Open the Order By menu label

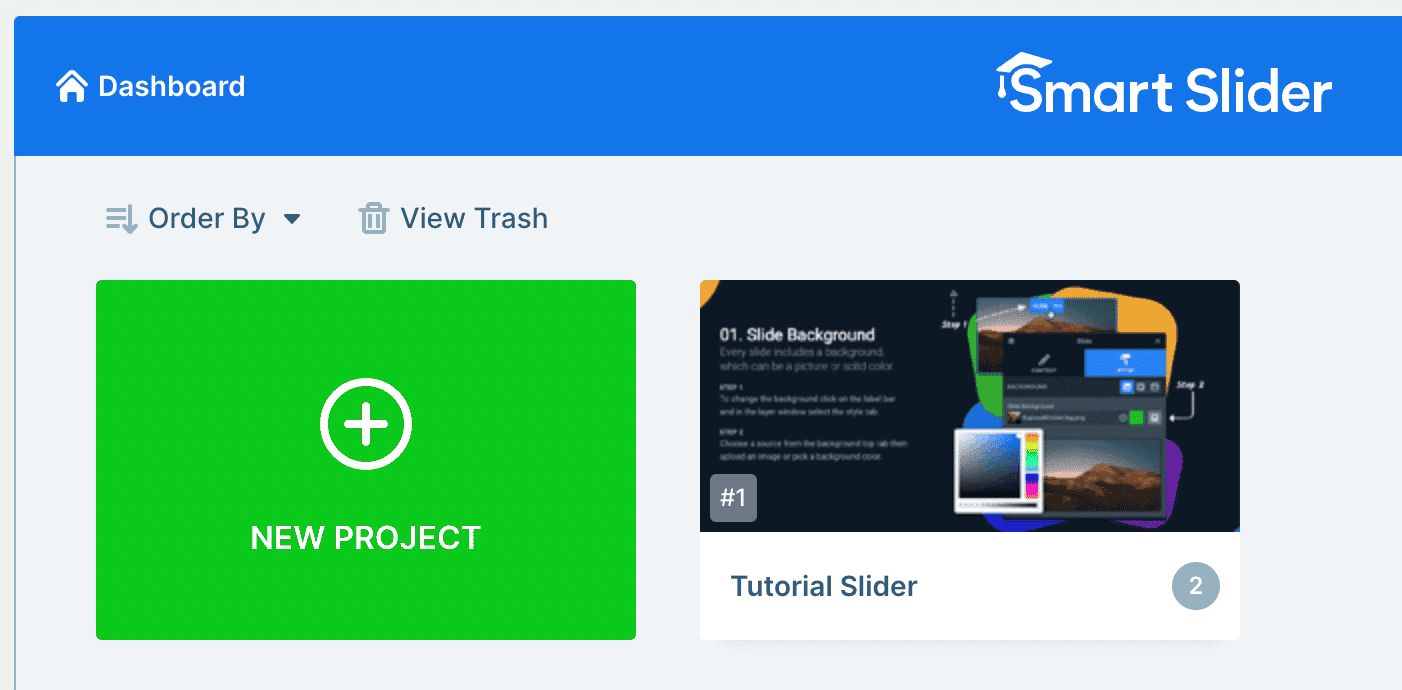point(207,218)
